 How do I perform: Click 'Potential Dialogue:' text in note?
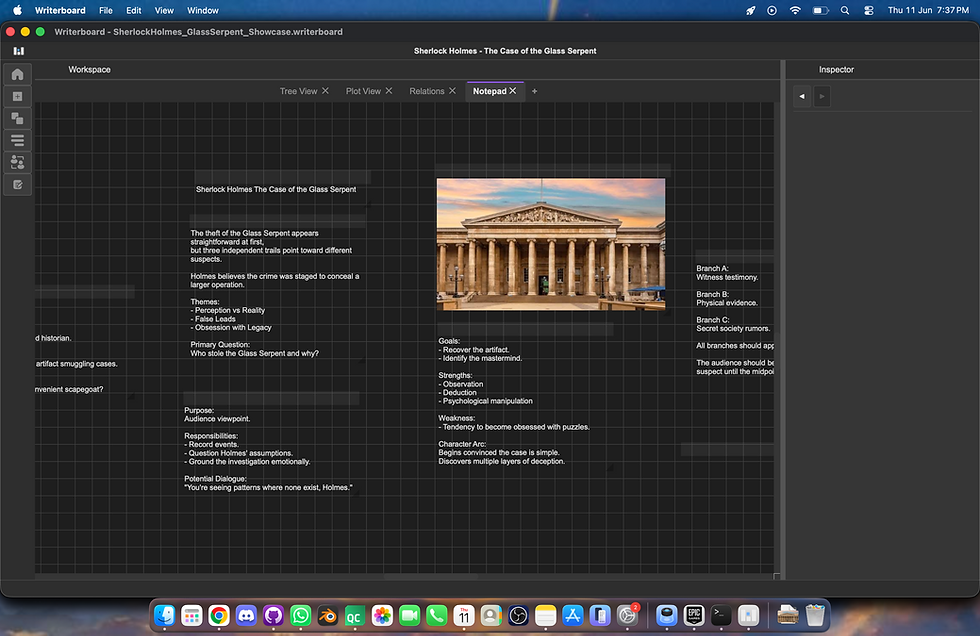(216, 479)
